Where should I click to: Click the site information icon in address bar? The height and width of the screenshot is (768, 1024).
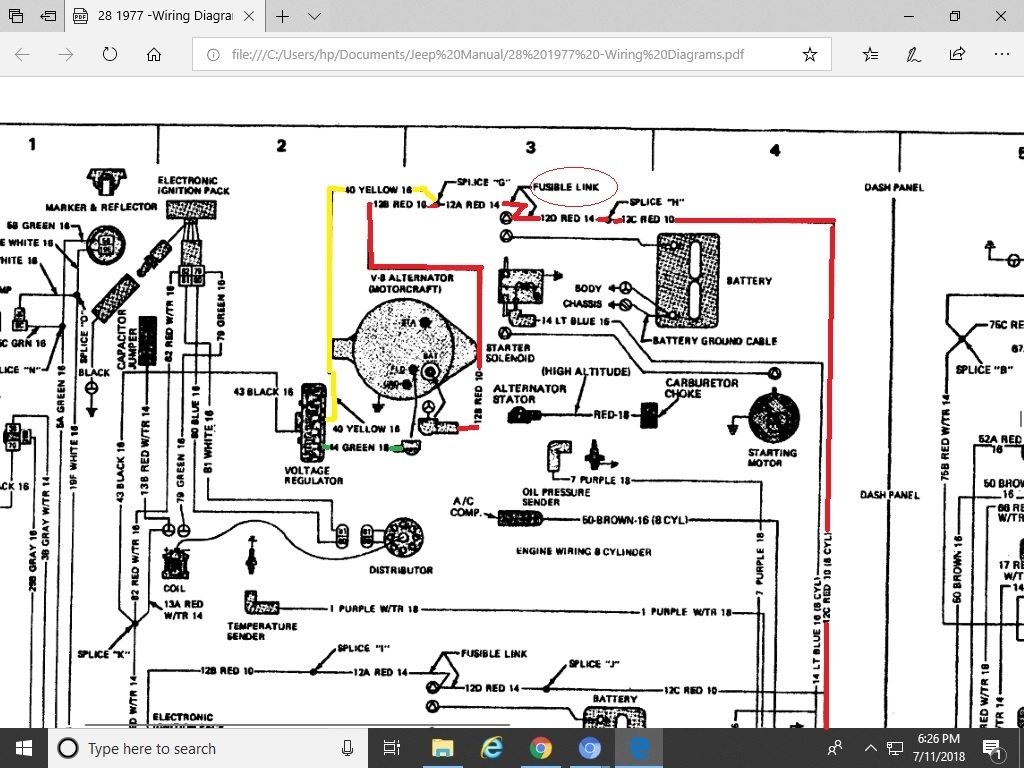(x=213, y=55)
